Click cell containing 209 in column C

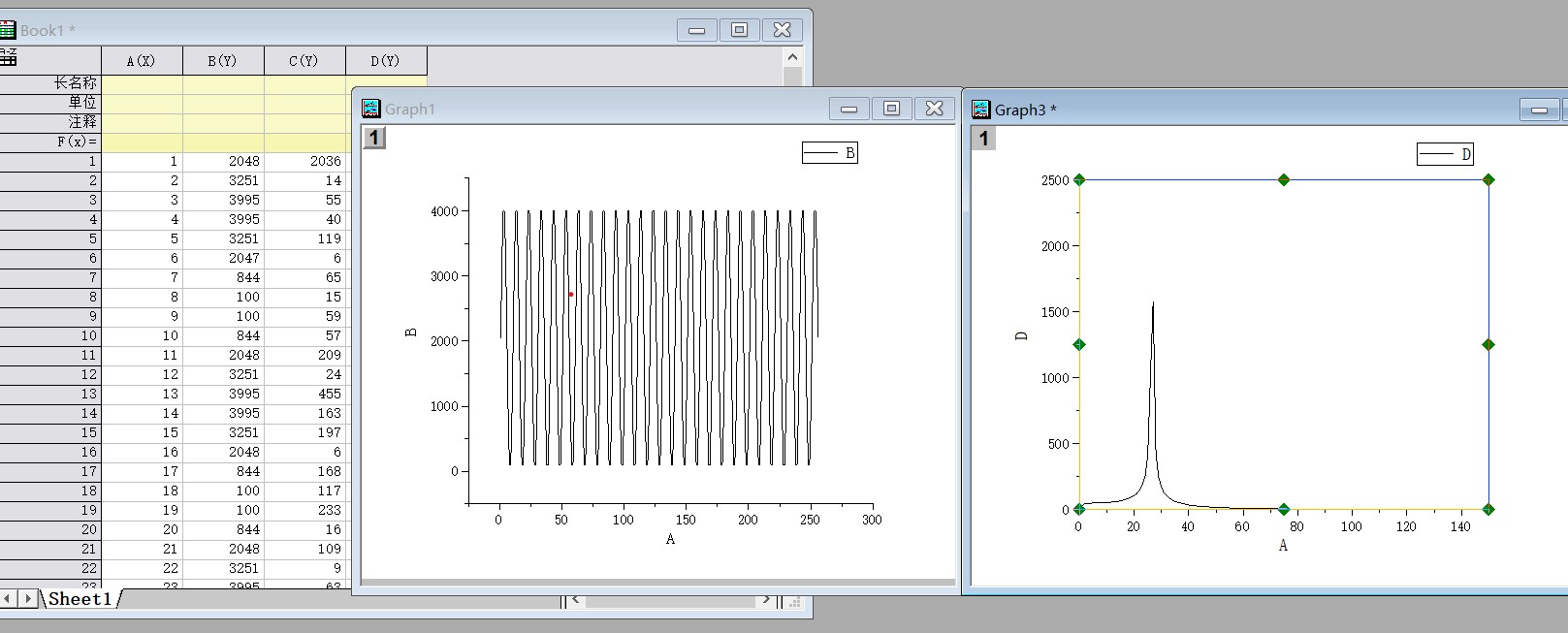[304, 356]
